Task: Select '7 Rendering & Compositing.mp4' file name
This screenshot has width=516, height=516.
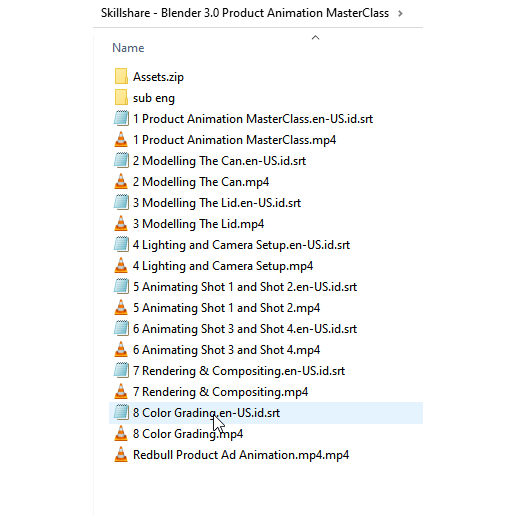Action: (220, 392)
